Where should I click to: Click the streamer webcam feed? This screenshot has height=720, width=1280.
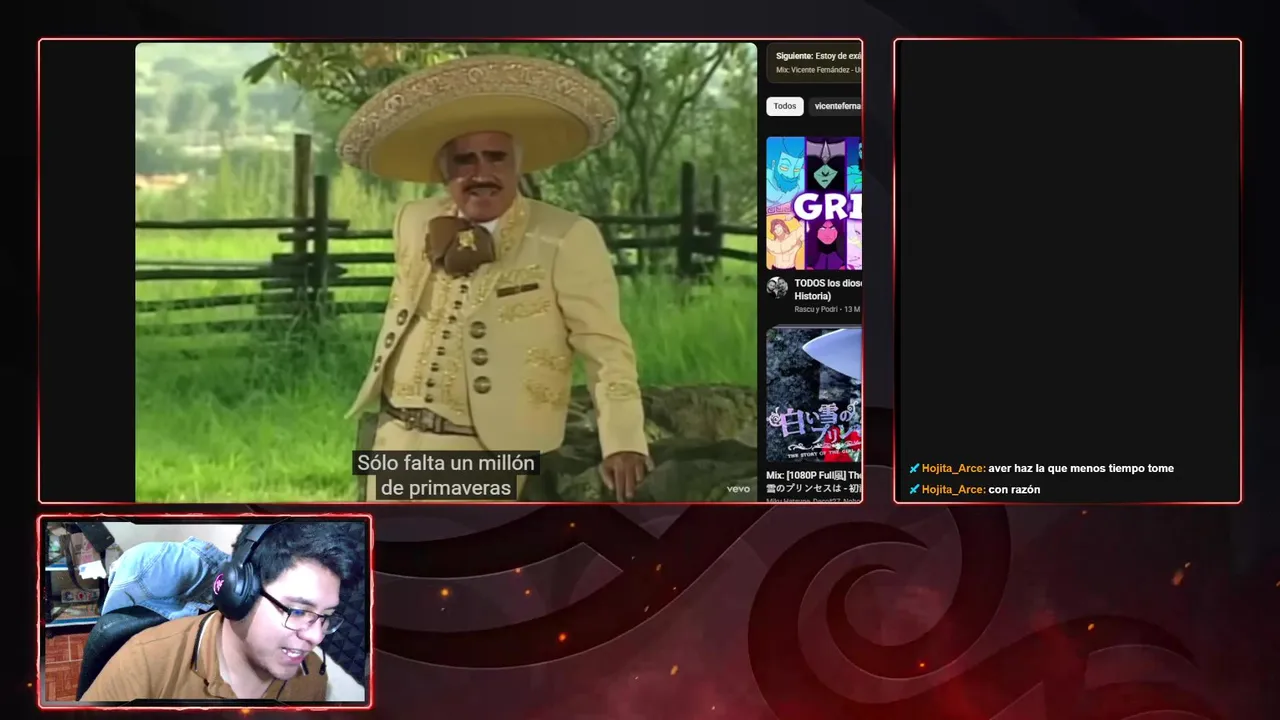[205, 611]
